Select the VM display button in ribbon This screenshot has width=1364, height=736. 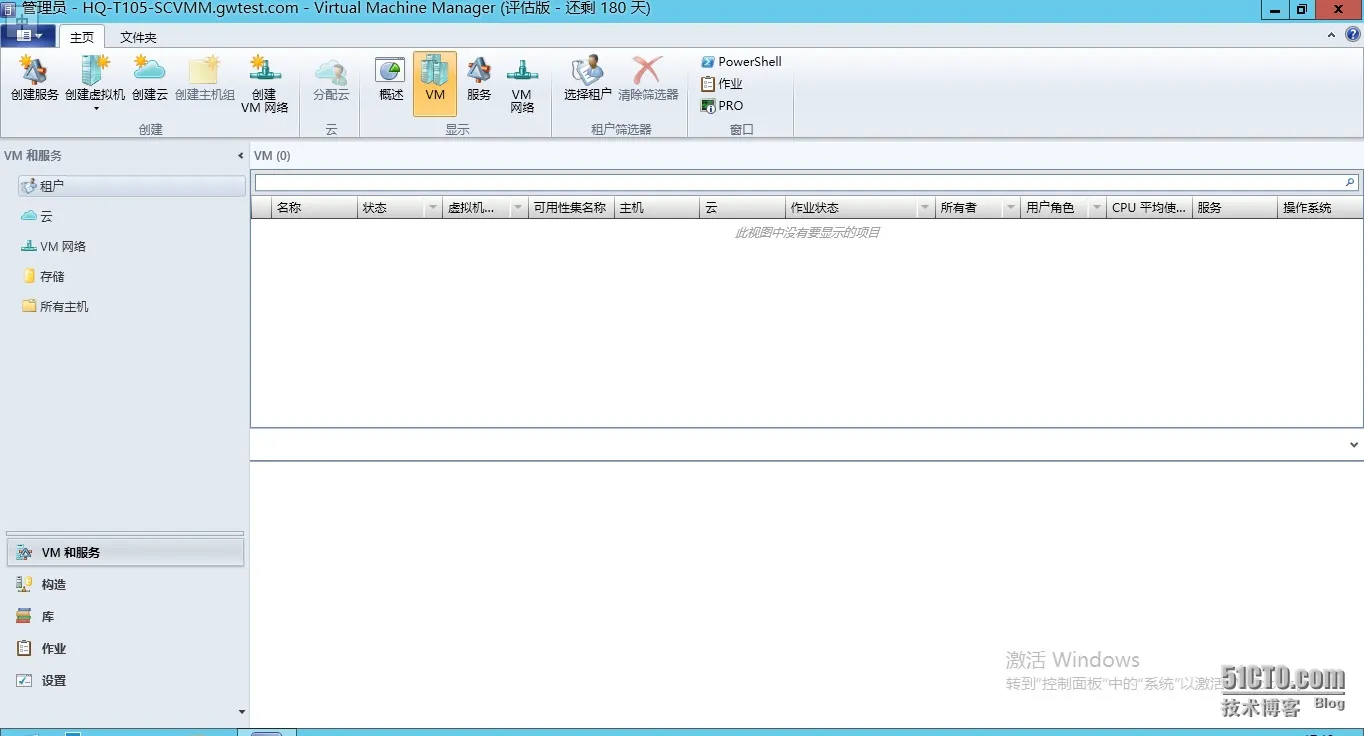pos(435,84)
